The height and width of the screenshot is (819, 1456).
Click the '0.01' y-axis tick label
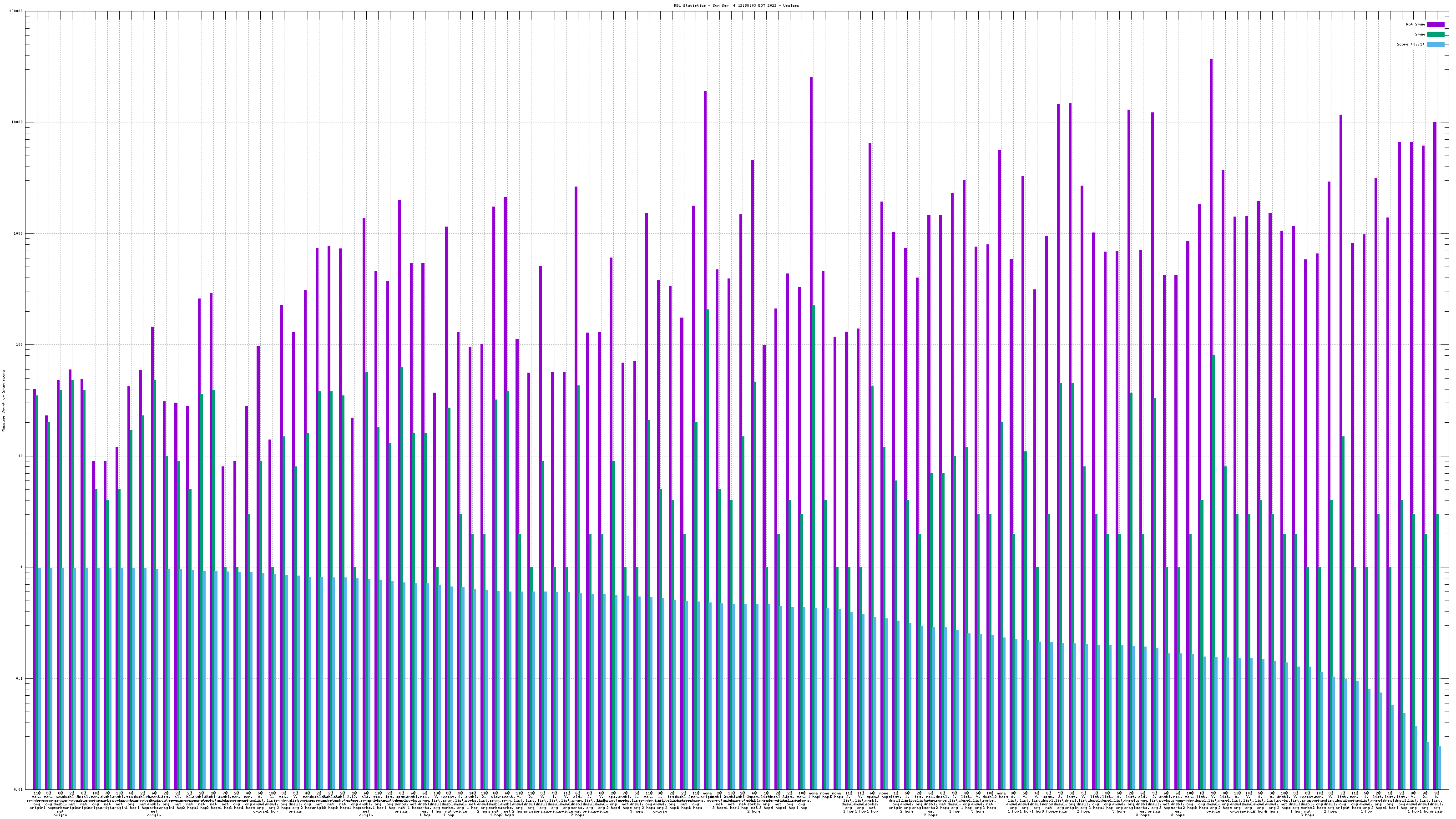(19, 789)
